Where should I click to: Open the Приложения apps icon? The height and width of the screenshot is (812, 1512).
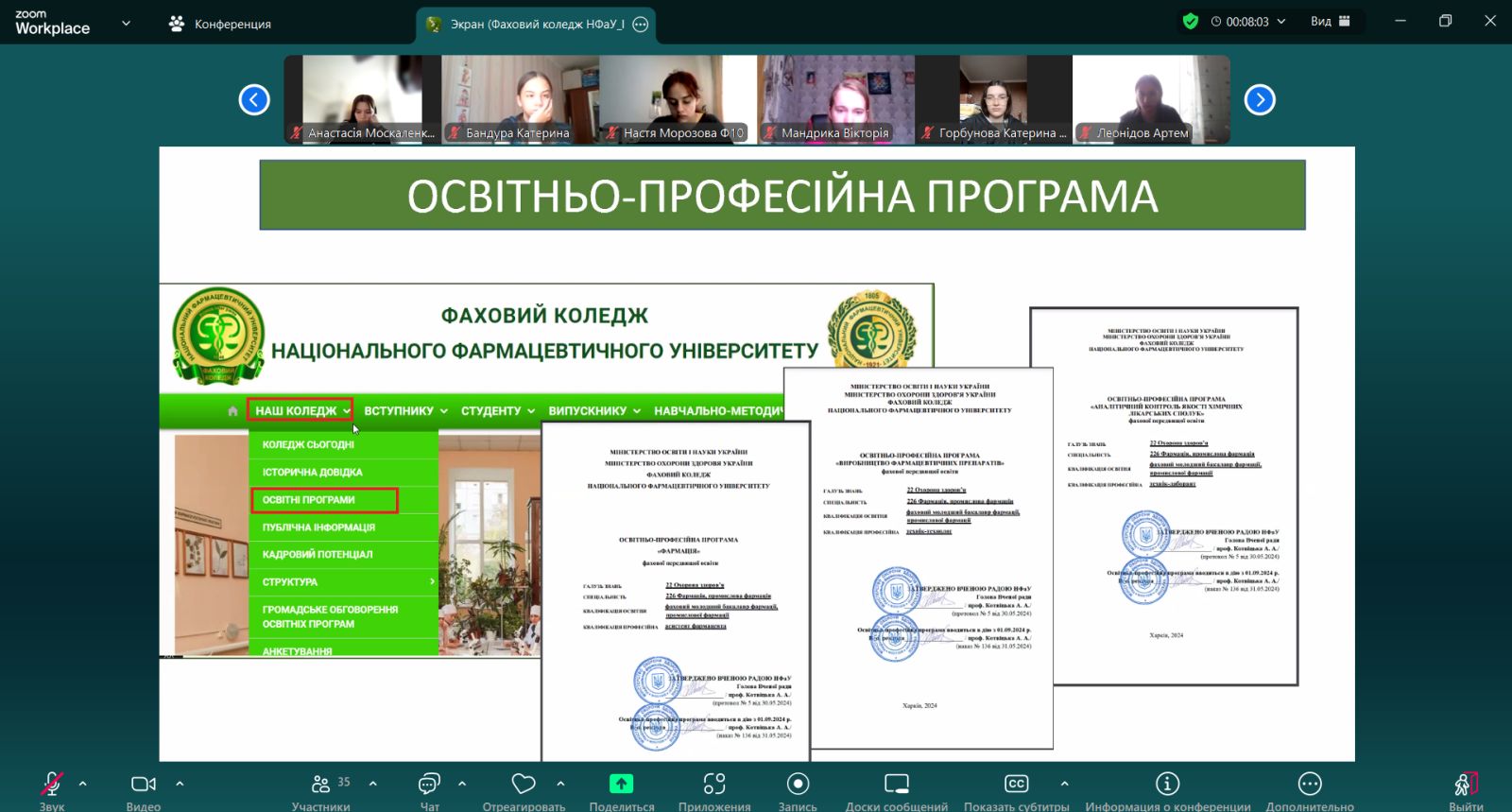714,784
